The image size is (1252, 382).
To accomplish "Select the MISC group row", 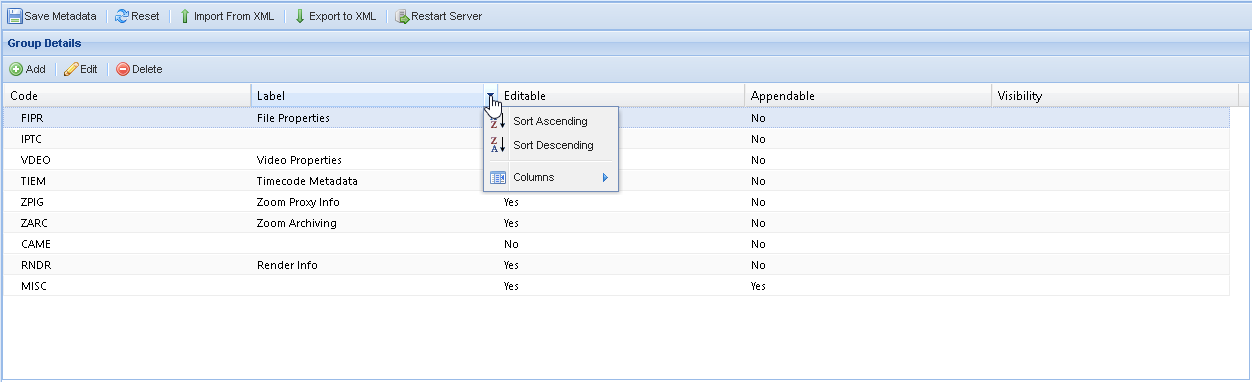I will click(x=616, y=286).
